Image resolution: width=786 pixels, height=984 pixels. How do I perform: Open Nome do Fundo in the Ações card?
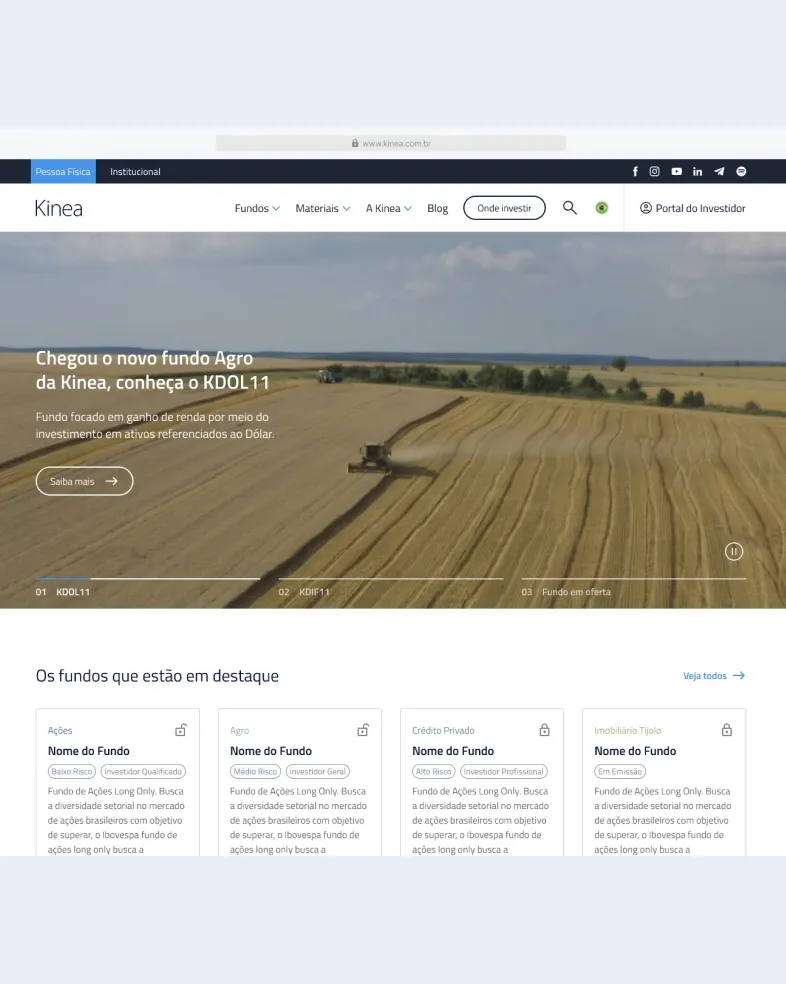point(89,751)
